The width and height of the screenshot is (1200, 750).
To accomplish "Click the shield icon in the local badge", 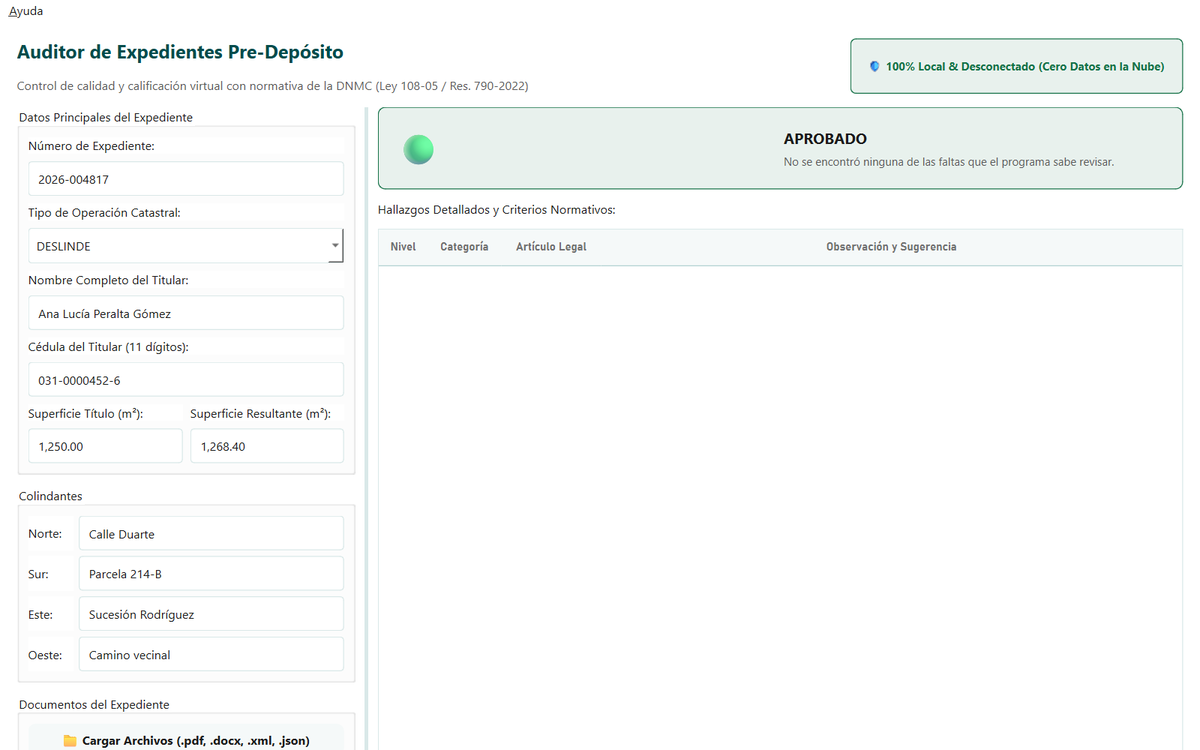I will [x=874, y=66].
